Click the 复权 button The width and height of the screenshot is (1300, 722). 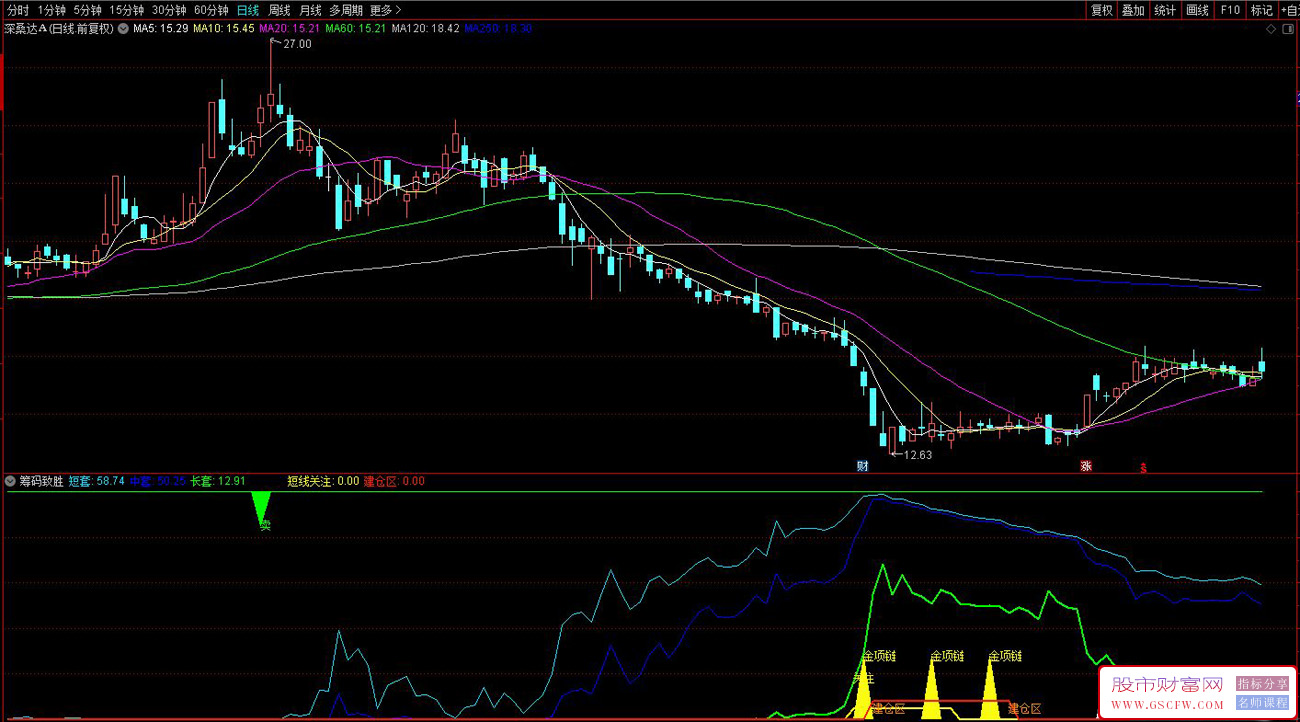click(x=1102, y=10)
